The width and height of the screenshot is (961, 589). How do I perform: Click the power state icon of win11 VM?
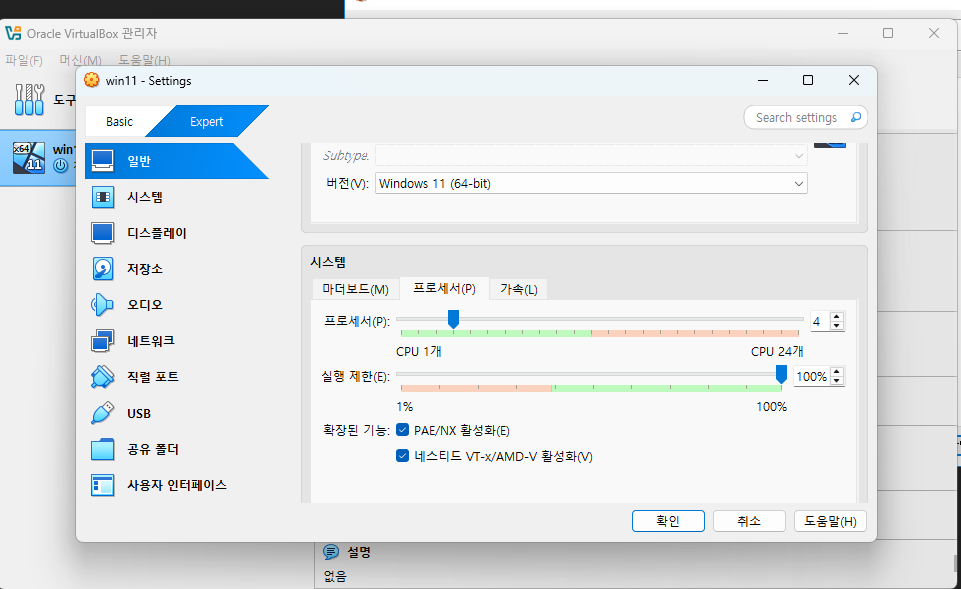[60, 165]
